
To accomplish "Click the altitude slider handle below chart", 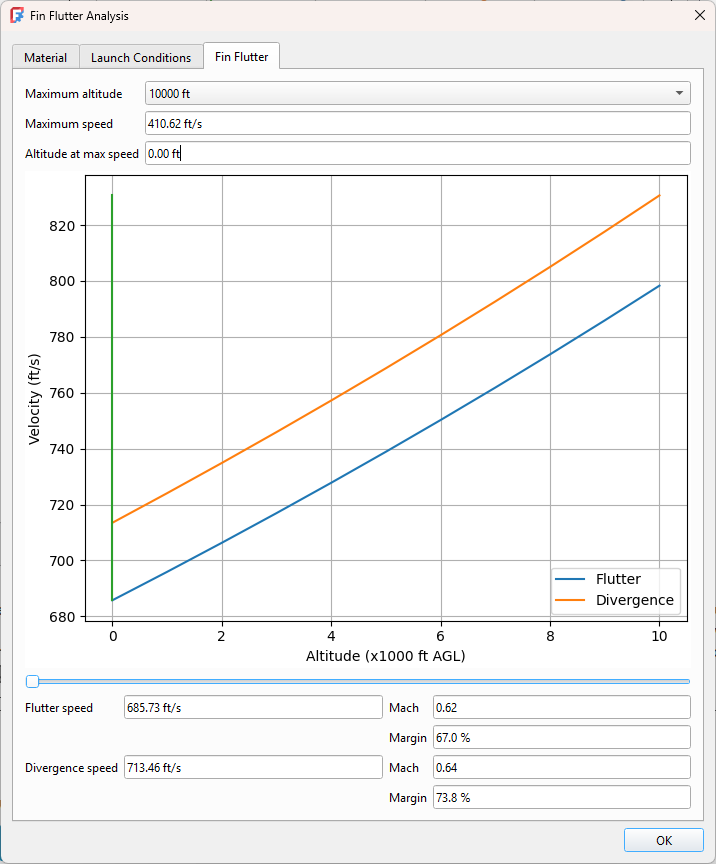I will tap(32, 681).
